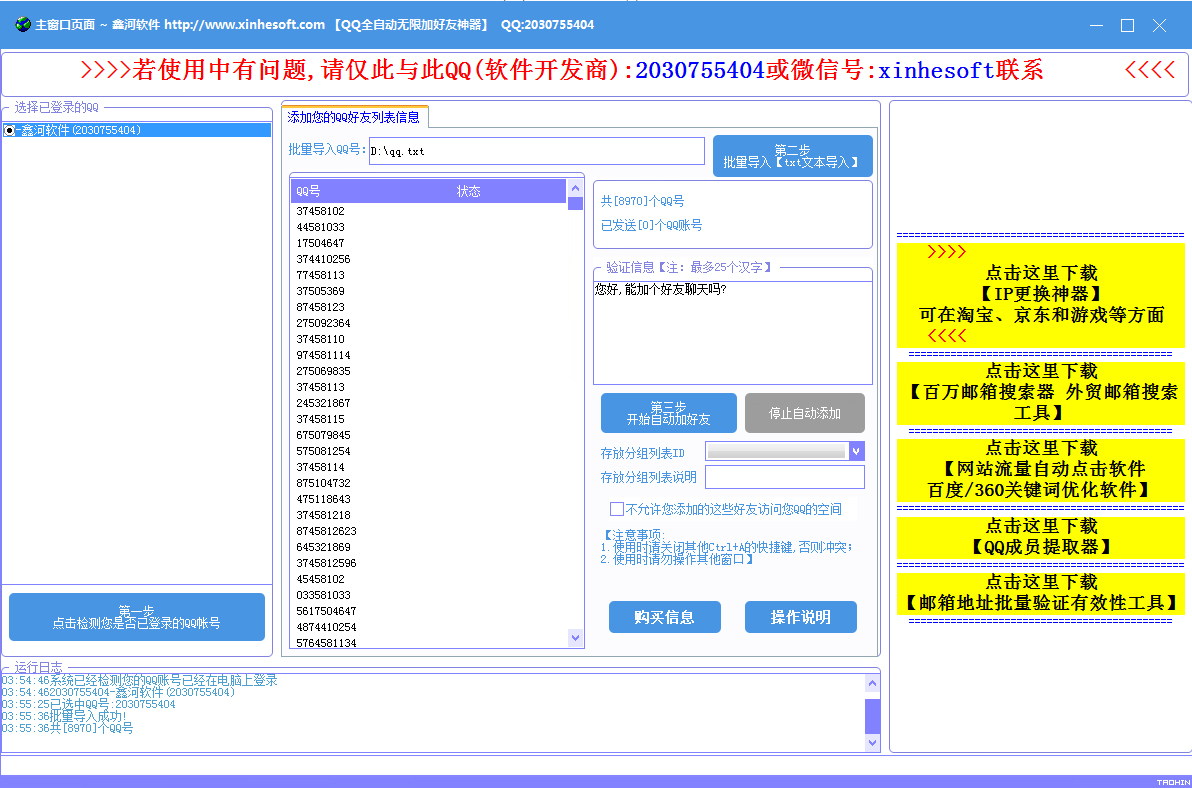Start auto-adding friends with 开始自动加好友
The width and height of the screenshot is (1192, 788).
point(668,413)
